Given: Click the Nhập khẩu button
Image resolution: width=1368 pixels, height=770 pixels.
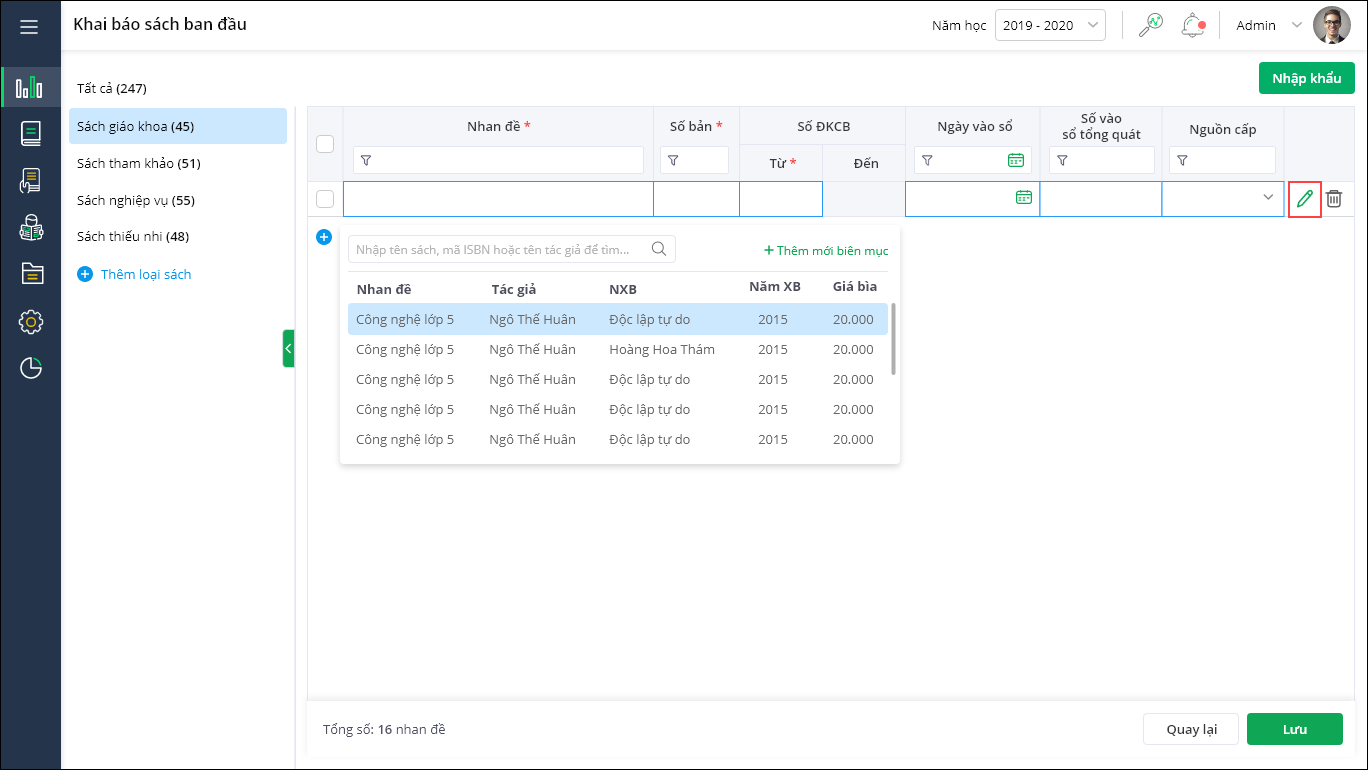Looking at the screenshot, I should click(1306, 78).
